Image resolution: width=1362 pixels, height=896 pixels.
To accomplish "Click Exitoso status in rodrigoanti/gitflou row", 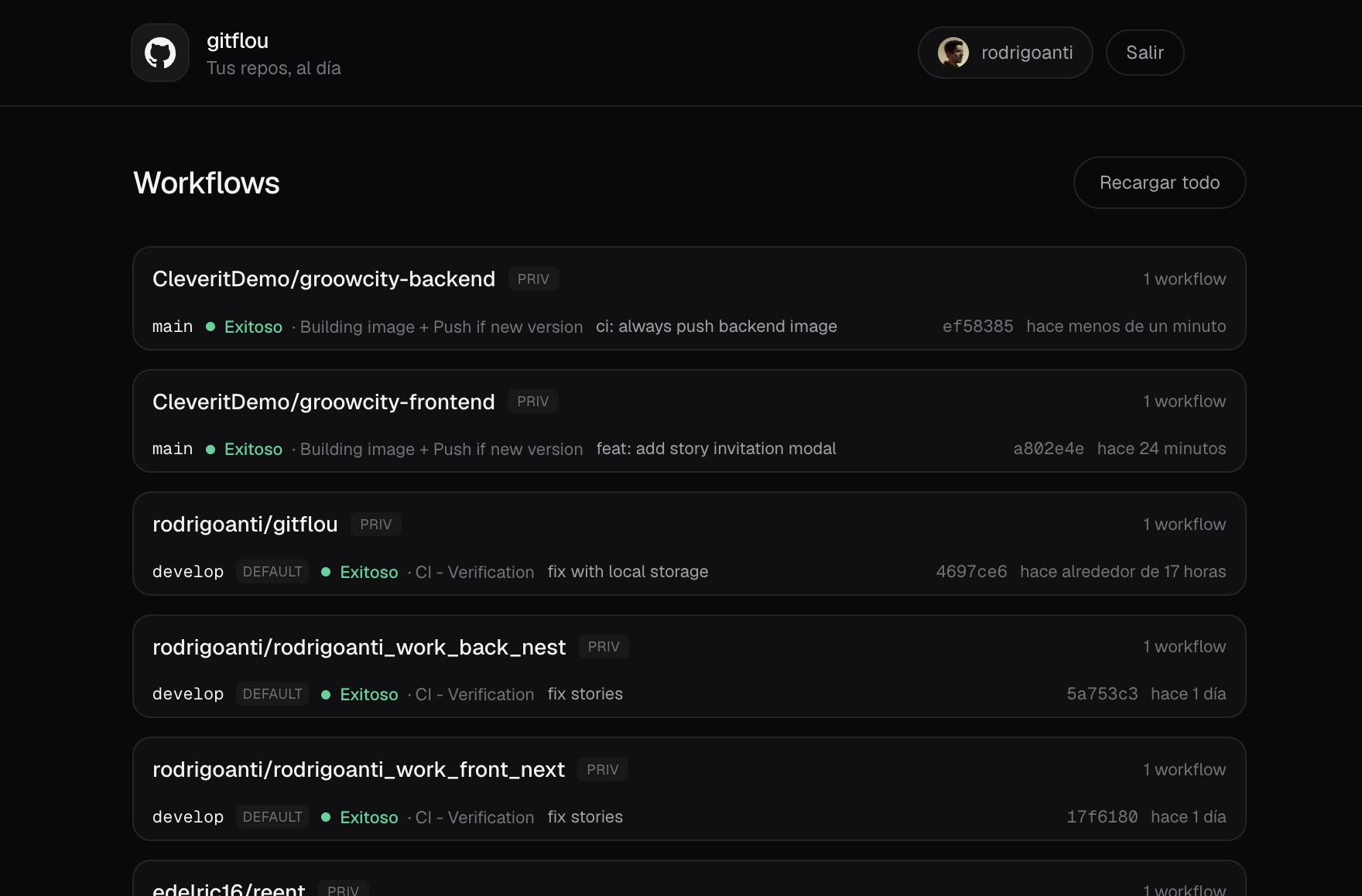I will tap(369, 573).
